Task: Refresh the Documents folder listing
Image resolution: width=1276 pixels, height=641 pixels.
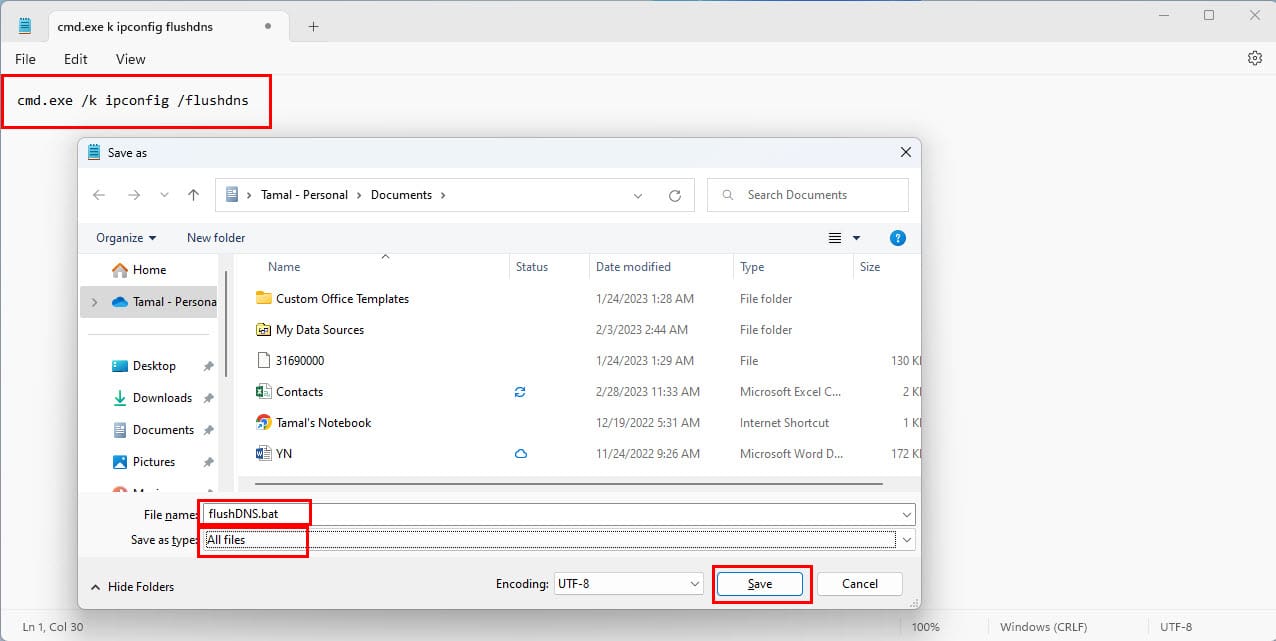Action: pyautogui.click(x=675, y=196)
